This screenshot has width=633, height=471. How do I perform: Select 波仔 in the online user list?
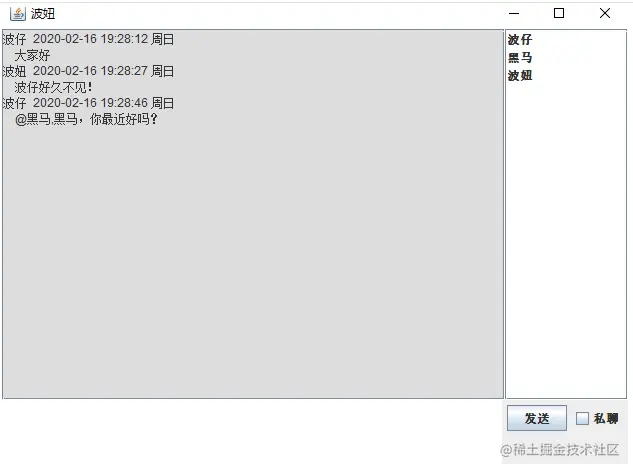520,40
